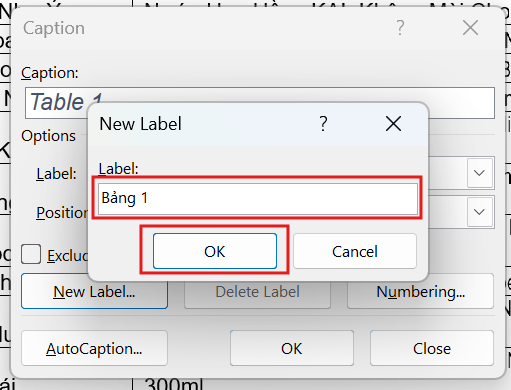The image size is (511, 390).
Task: Close the New Label dialog with X
Action: (393, 124)
